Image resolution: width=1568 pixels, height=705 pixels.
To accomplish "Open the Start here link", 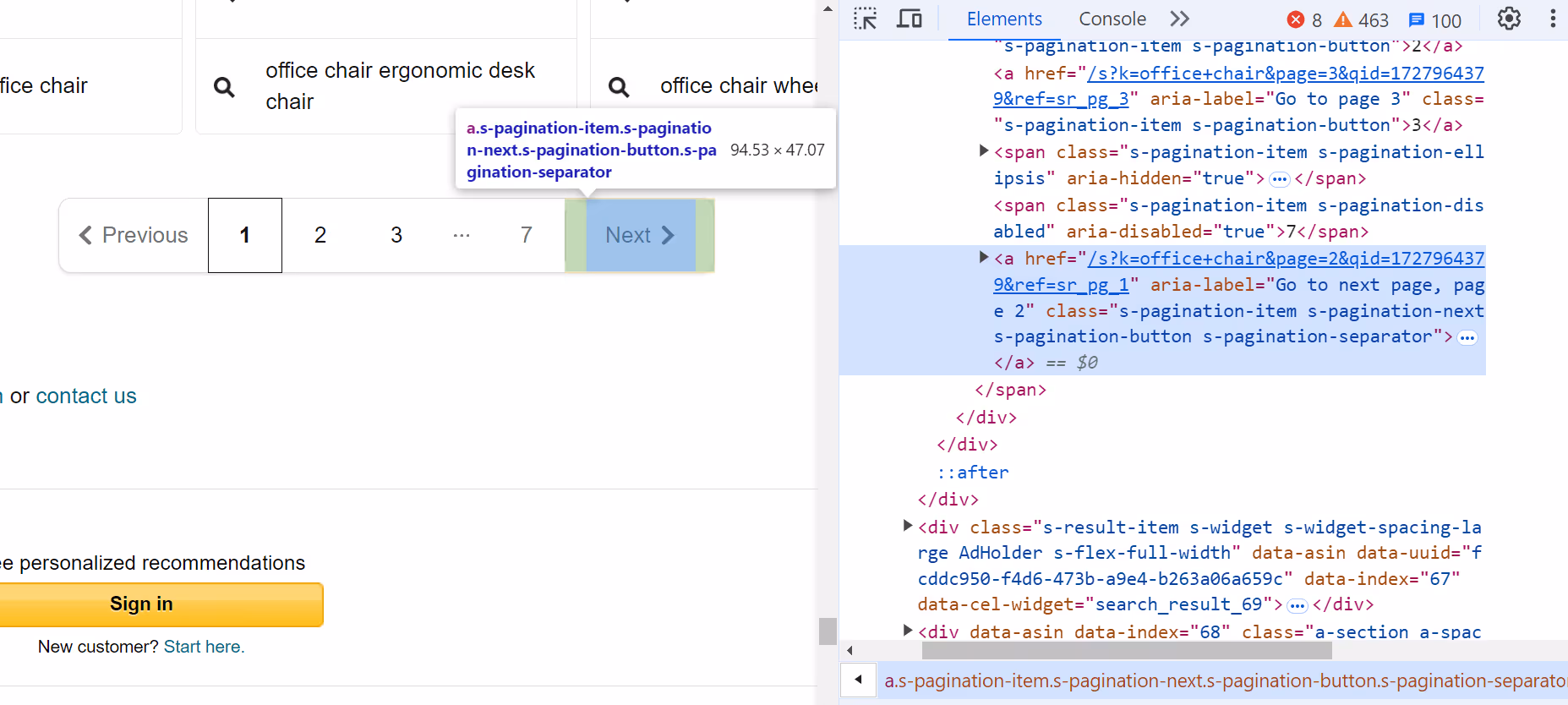I will point(204,647).
